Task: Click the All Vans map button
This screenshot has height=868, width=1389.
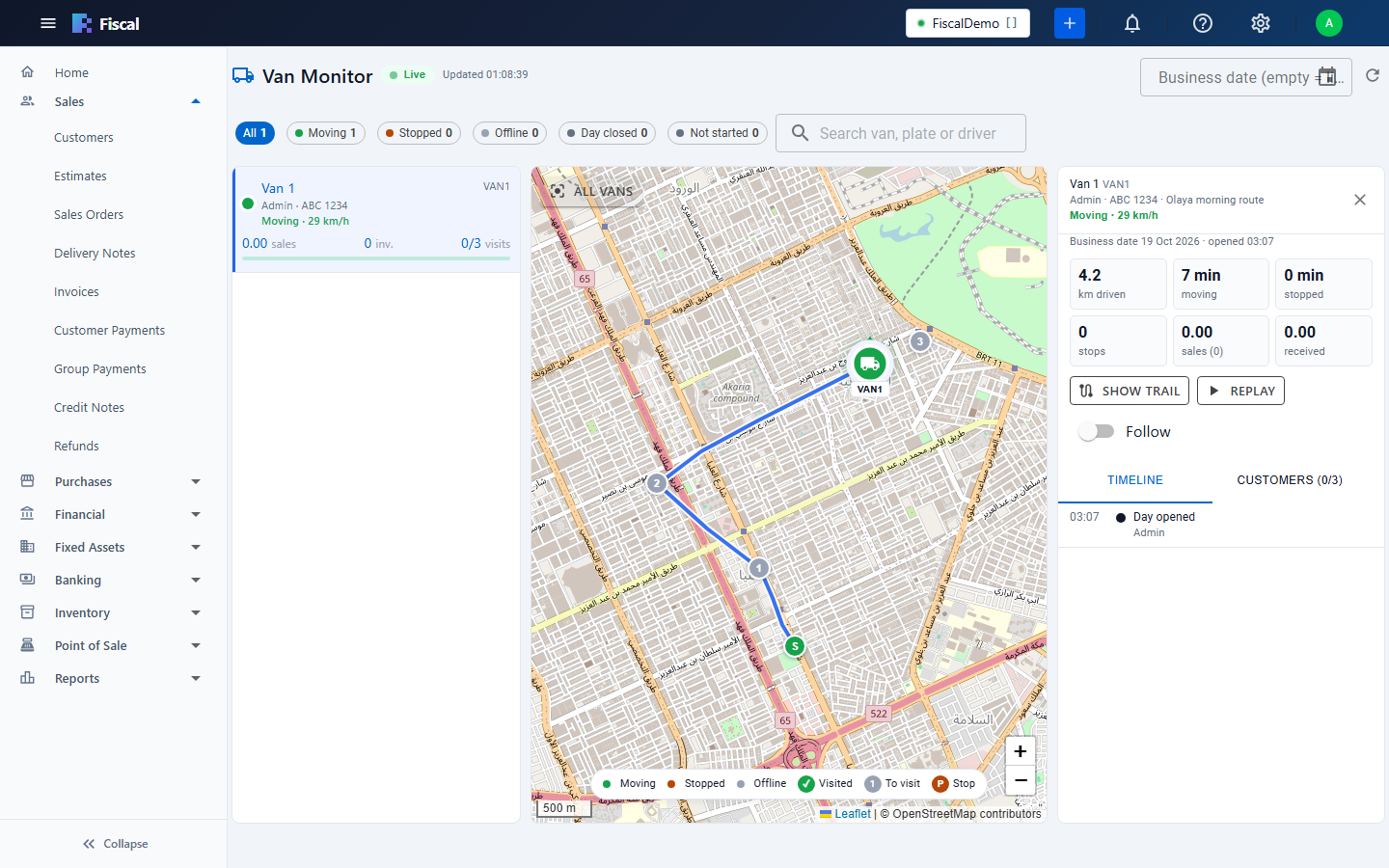Action: [592, 191]
